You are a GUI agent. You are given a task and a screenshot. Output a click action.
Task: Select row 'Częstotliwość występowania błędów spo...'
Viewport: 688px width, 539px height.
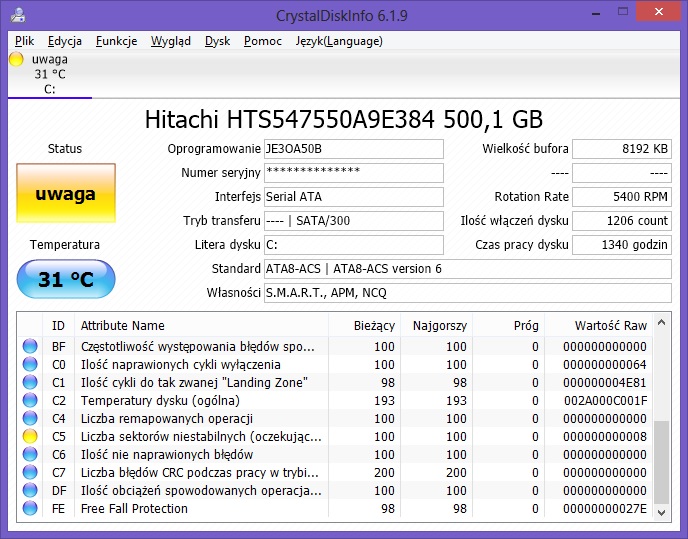tap(335, 346)
